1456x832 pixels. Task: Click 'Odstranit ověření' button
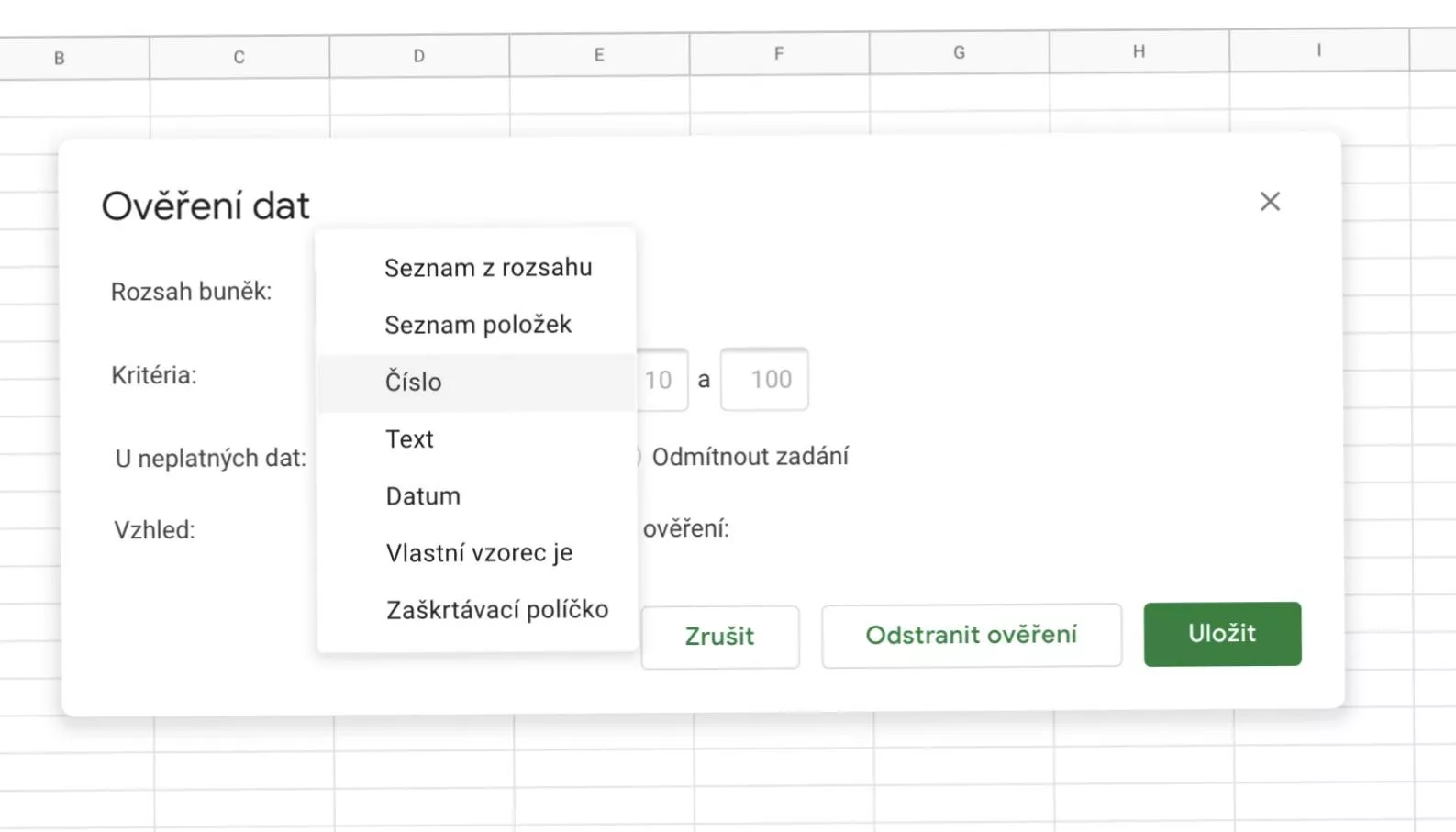click(972, 635)
